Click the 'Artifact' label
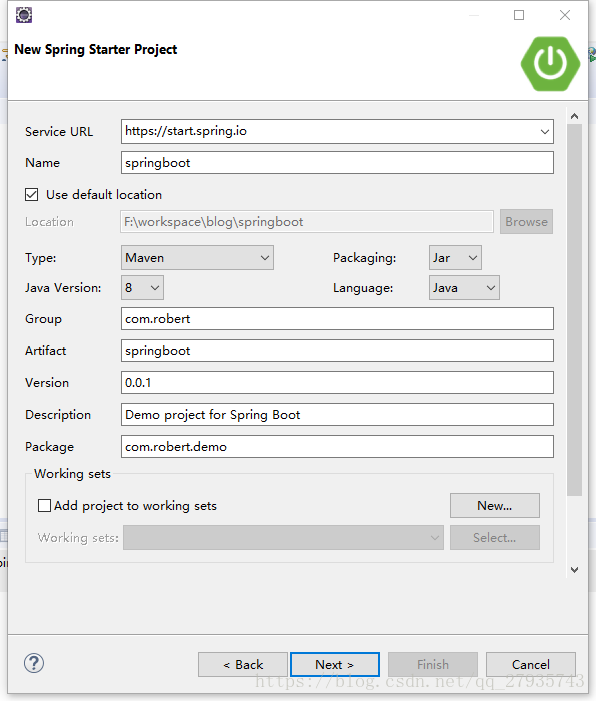This screenshot has width=596, height=701. [x=46, y=350]
